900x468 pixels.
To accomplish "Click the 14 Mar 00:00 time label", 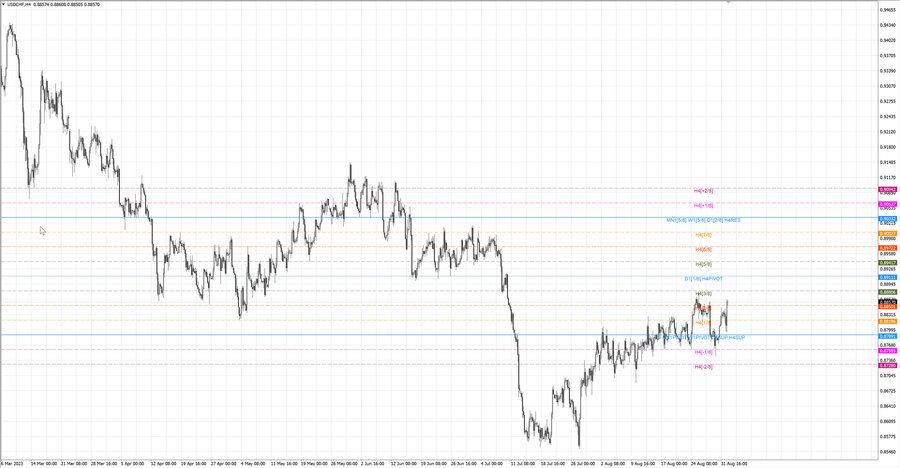I will [x=44, y=463].
